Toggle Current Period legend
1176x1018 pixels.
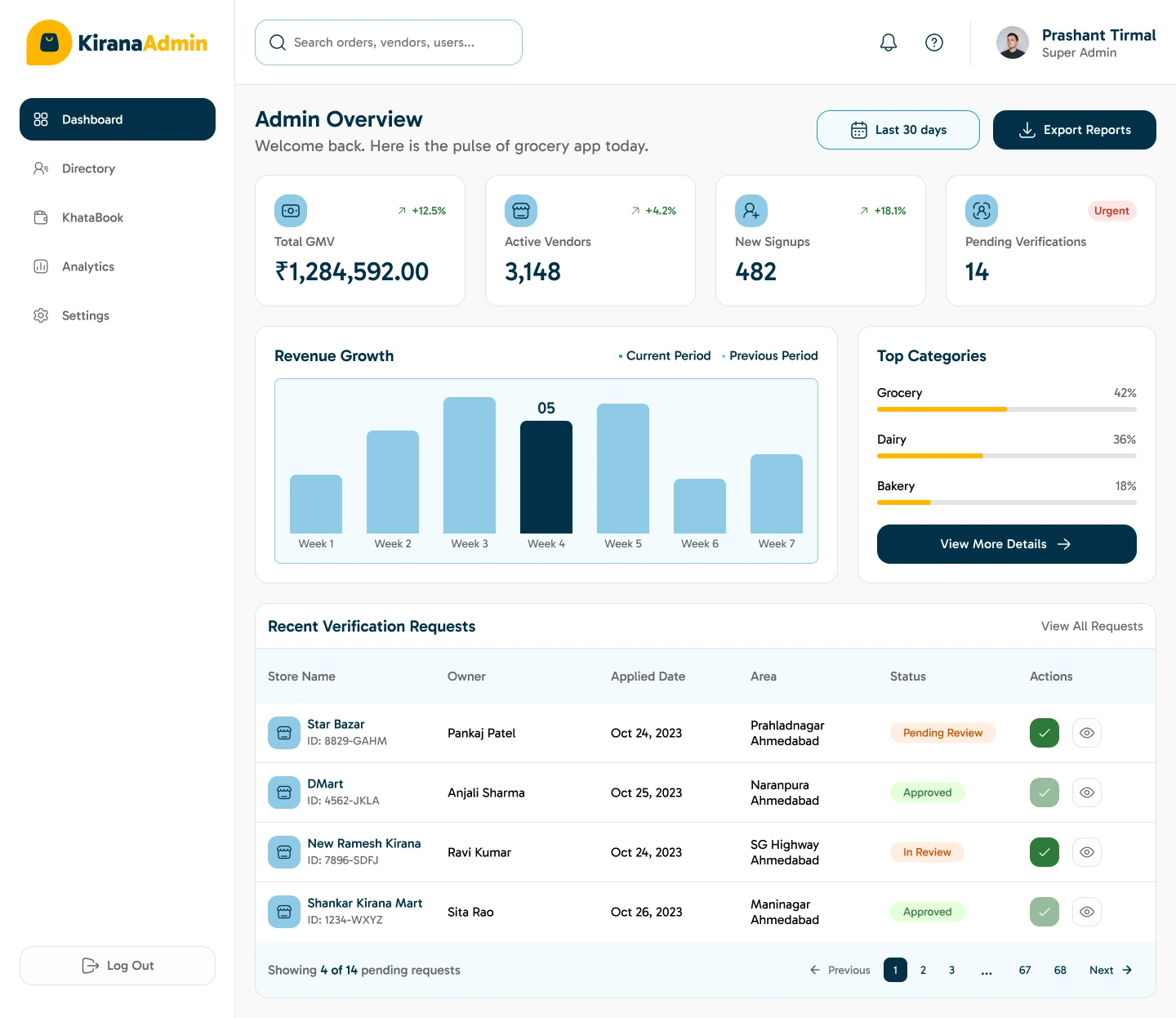665,355
